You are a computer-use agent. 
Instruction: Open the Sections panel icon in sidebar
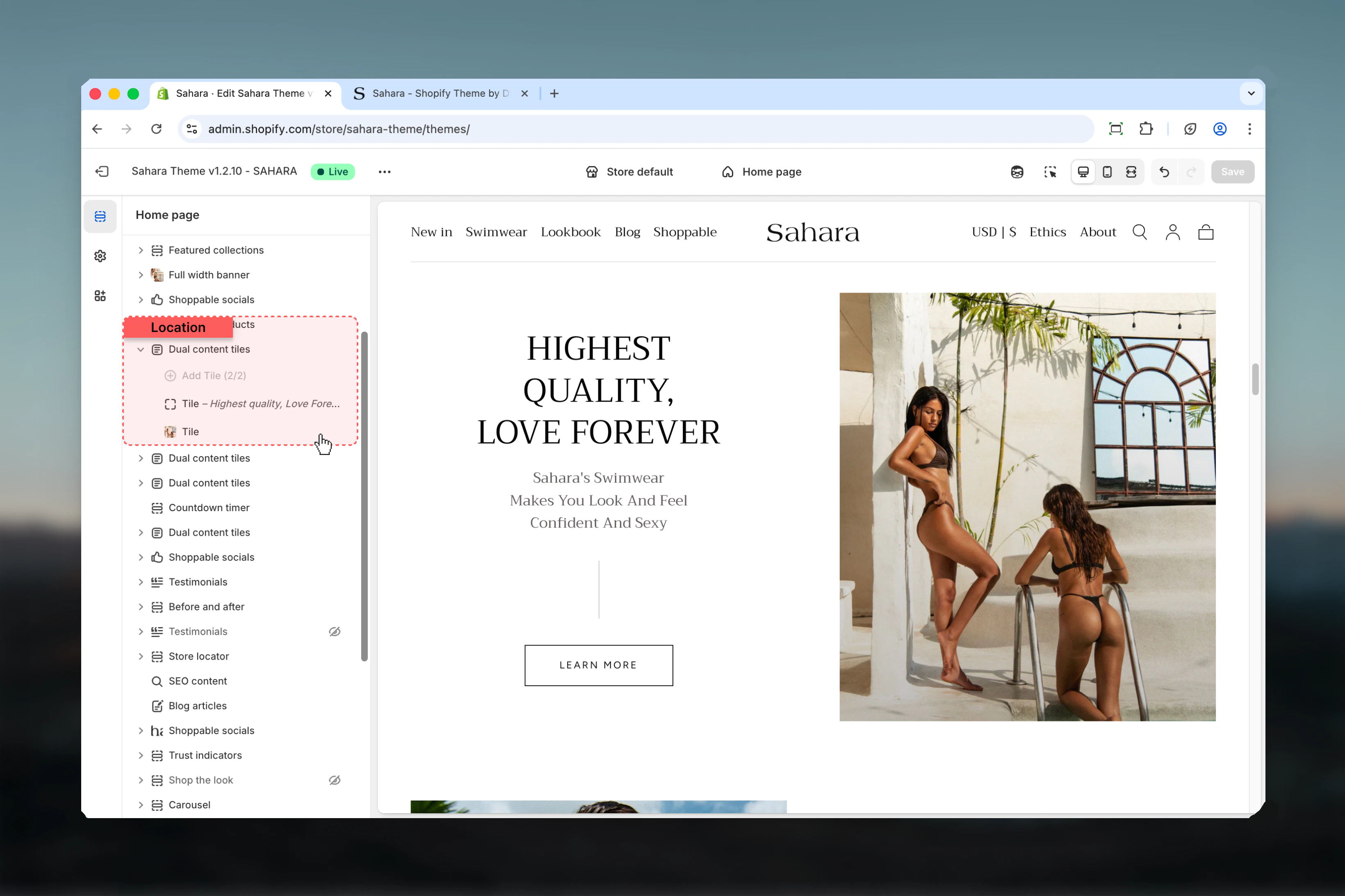click(100, 216)
